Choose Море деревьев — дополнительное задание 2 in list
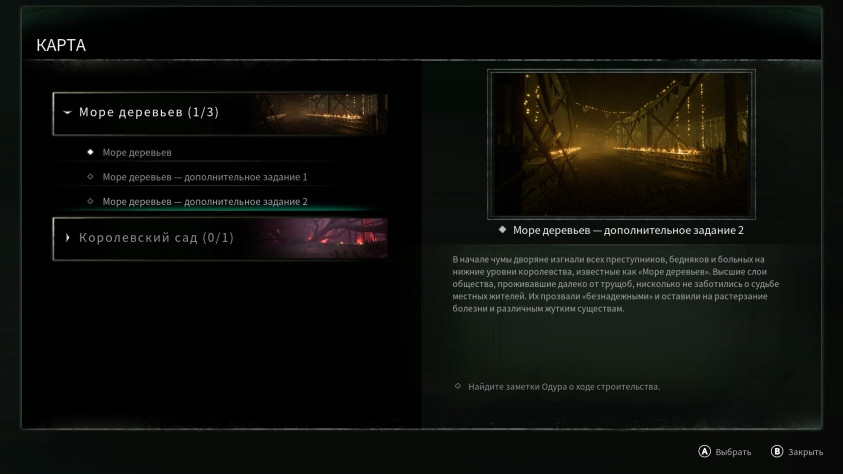The height and width of the screenshot is (474, 843). [205, 201]
